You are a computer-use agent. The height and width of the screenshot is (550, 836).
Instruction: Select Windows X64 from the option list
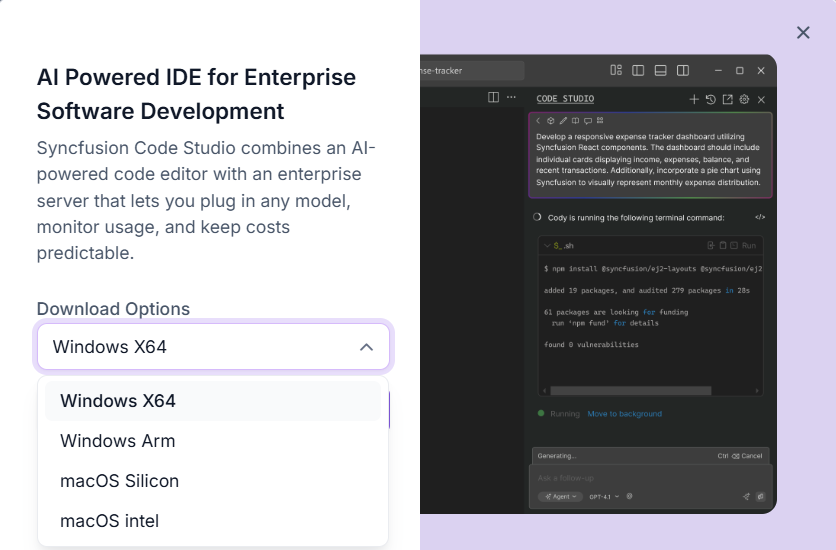point(213,401)
